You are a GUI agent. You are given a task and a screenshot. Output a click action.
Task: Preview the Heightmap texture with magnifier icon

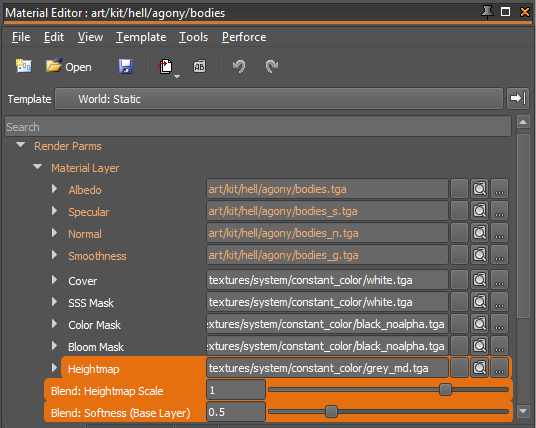(479, 368)
